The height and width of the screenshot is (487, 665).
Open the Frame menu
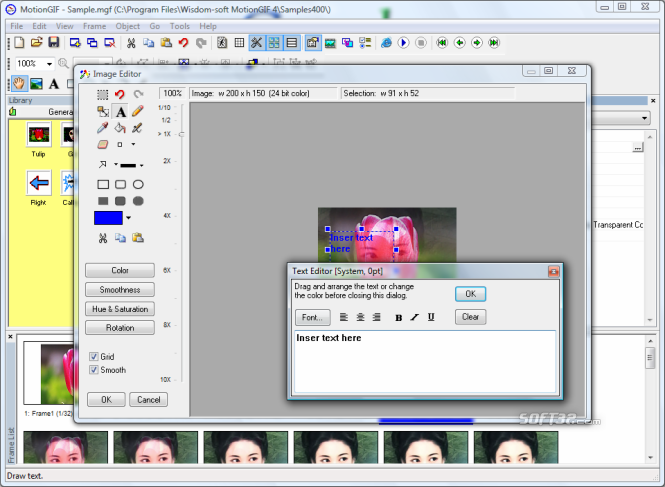(94, 26)
